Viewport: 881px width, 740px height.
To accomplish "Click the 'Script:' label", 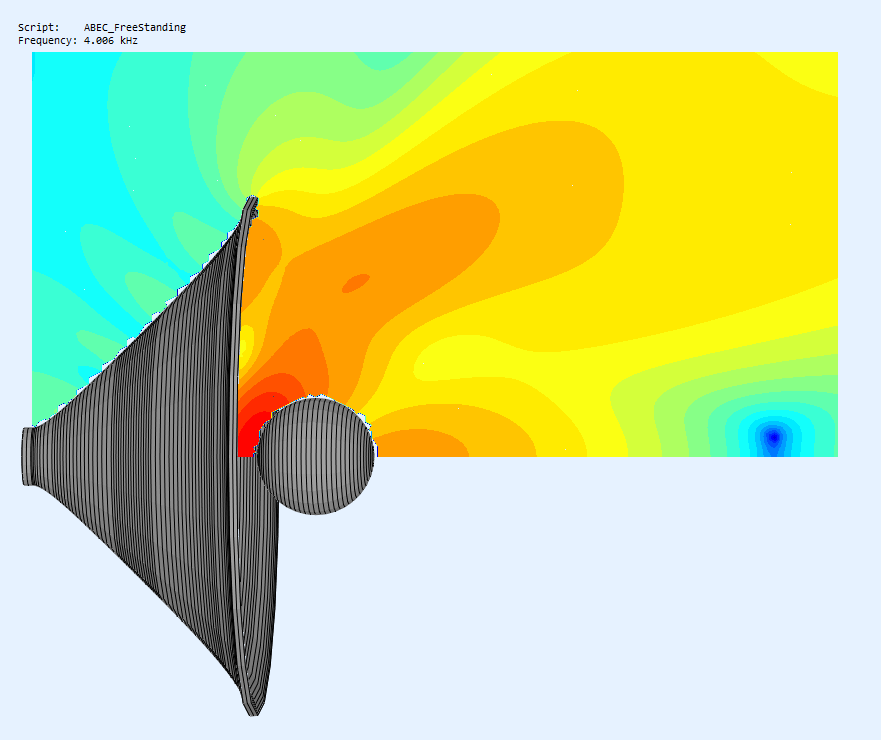I will pos(38,28).
